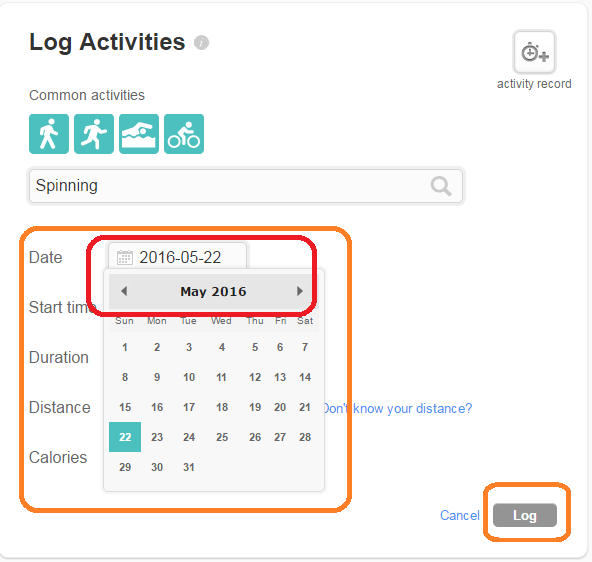Pick the cycling activity icon
The image size is (592, 562).
coord(184,134)
